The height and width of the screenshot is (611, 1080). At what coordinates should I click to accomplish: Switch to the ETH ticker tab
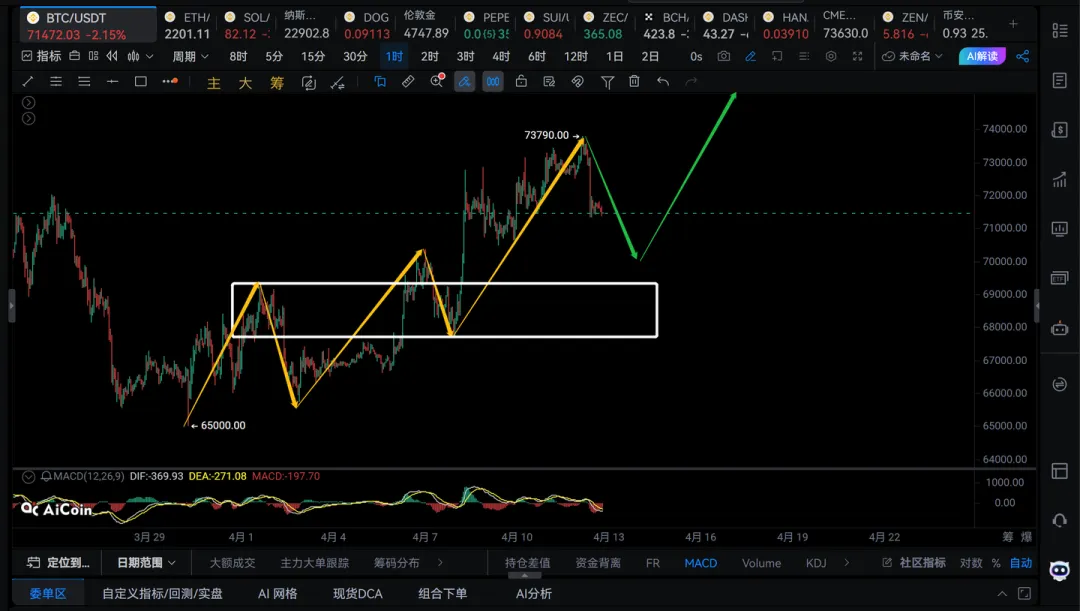click(187, 25)
